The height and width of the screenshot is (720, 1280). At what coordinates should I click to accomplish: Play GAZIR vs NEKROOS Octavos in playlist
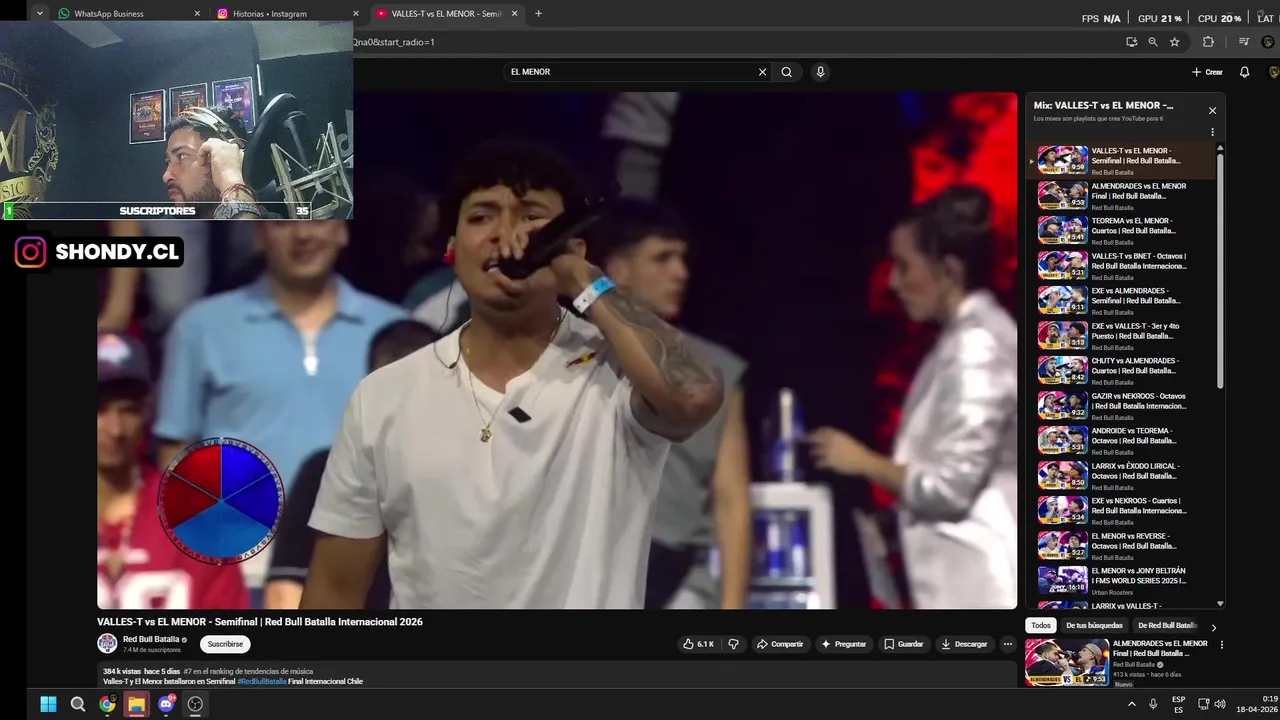1121,405
